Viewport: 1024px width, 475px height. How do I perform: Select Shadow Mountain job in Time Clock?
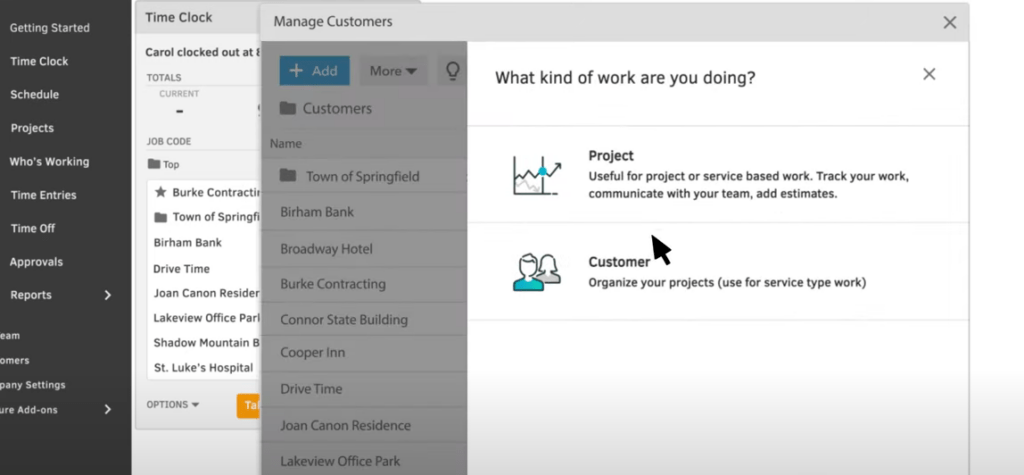(207, 343)
